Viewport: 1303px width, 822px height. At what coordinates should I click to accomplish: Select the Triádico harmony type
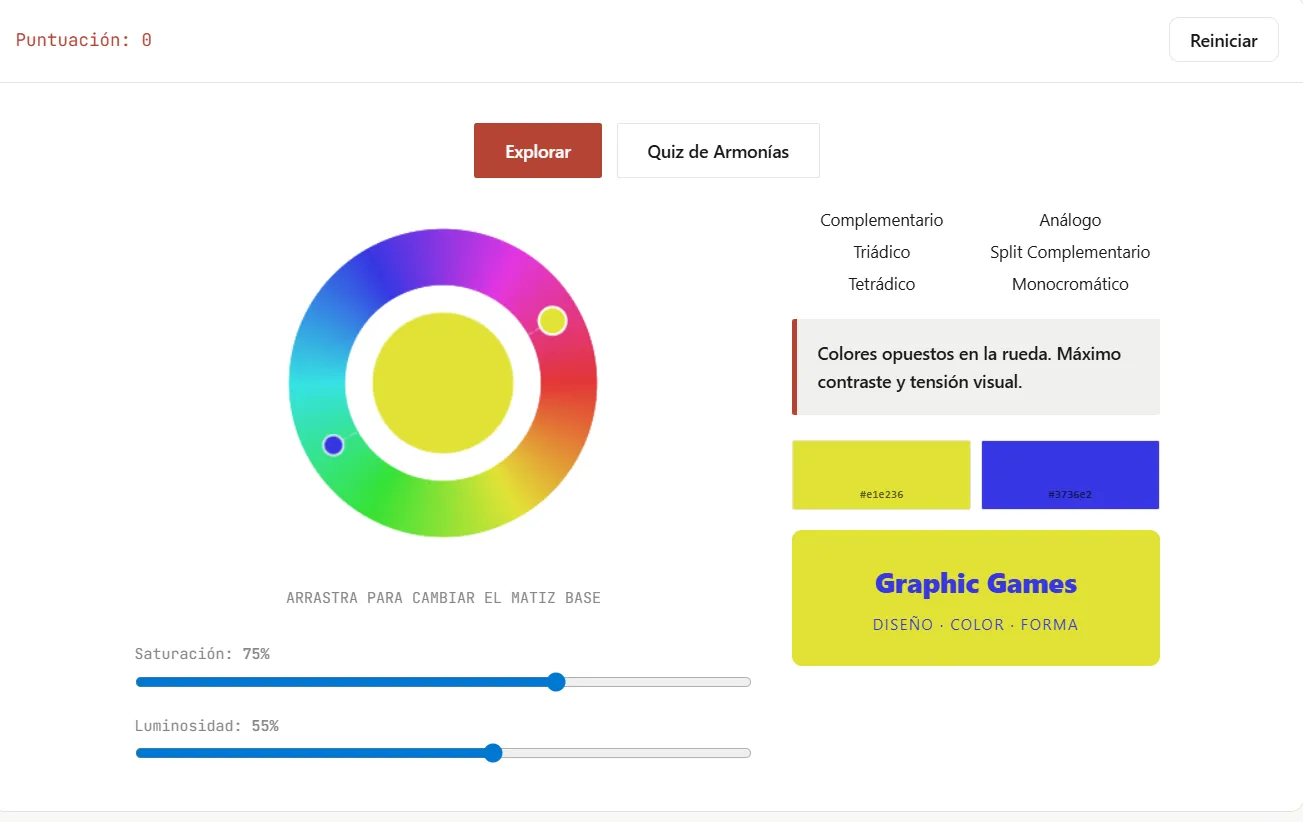(881, 252)
